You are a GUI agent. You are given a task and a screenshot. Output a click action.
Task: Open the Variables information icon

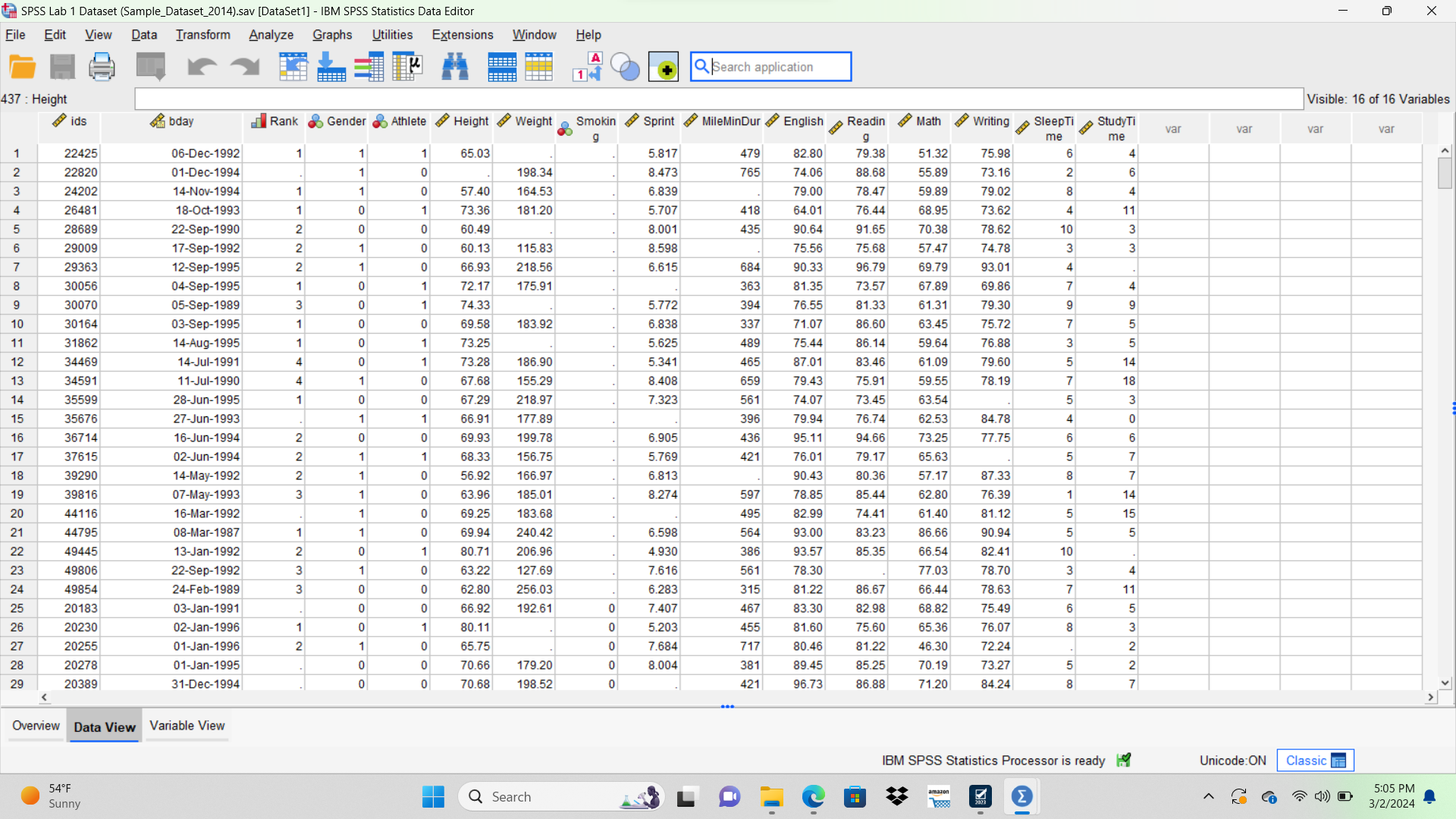369,66
